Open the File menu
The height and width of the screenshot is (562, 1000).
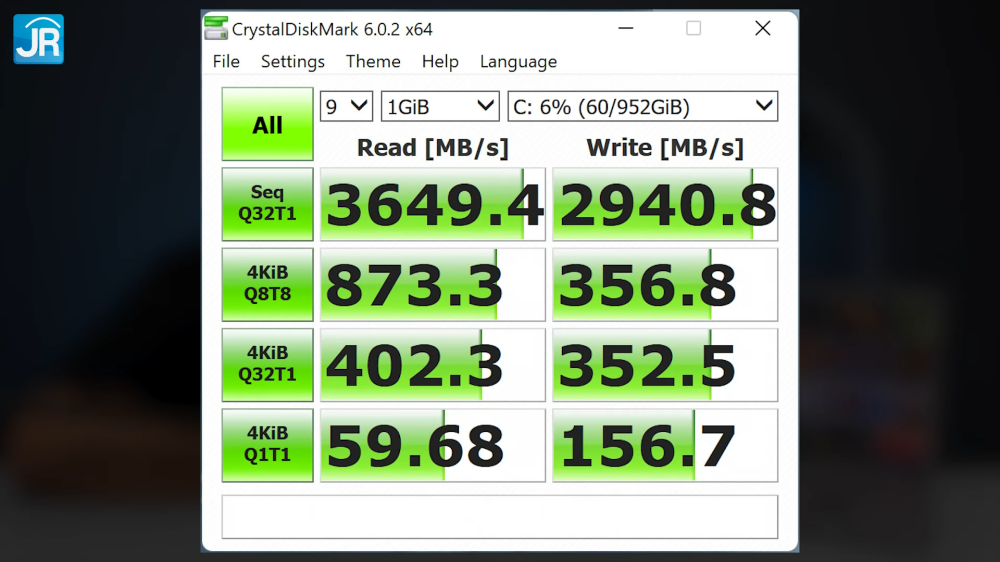click(x=226, y=62)
